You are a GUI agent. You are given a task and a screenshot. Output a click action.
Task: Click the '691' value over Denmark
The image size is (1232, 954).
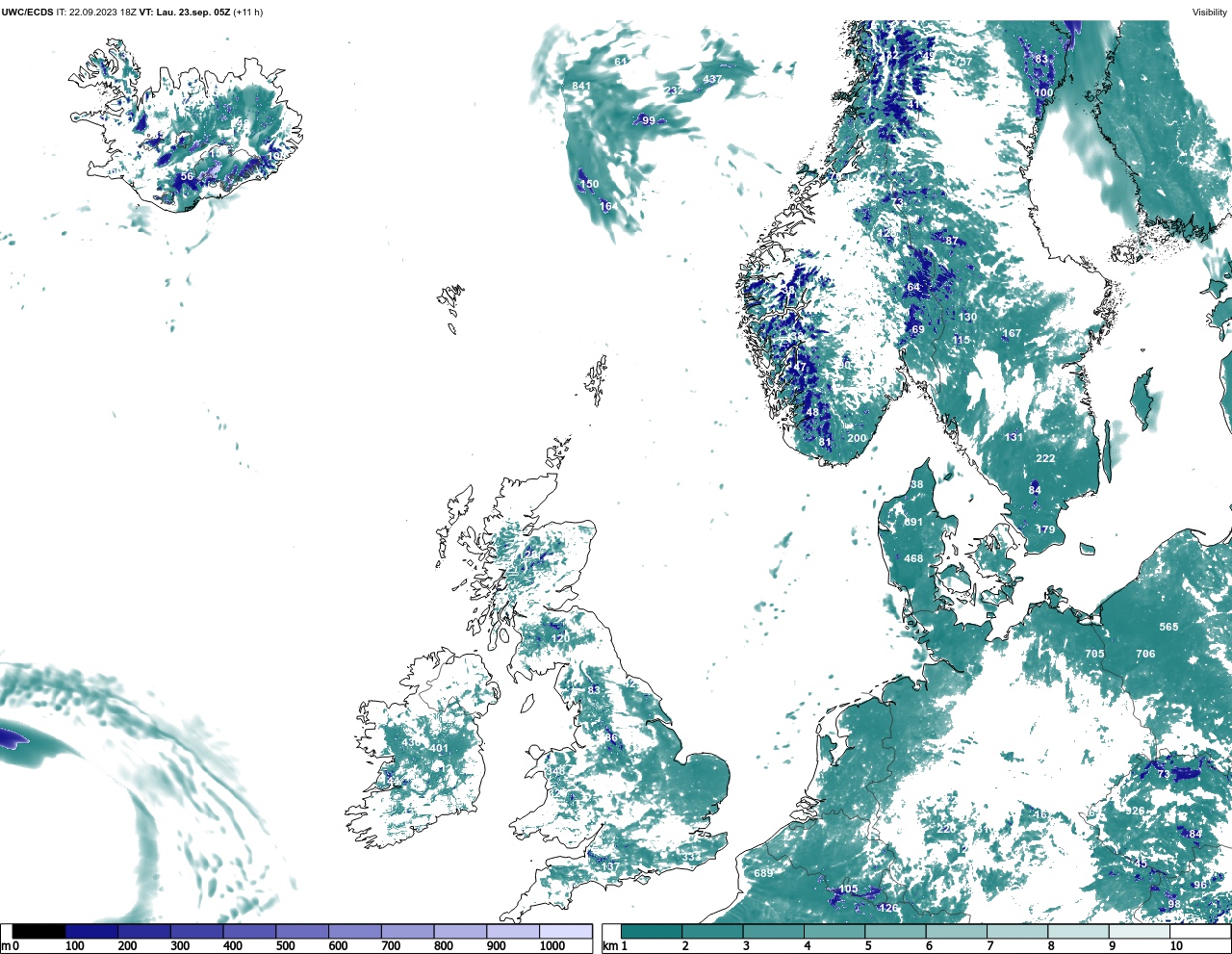[x=913, y=523]
